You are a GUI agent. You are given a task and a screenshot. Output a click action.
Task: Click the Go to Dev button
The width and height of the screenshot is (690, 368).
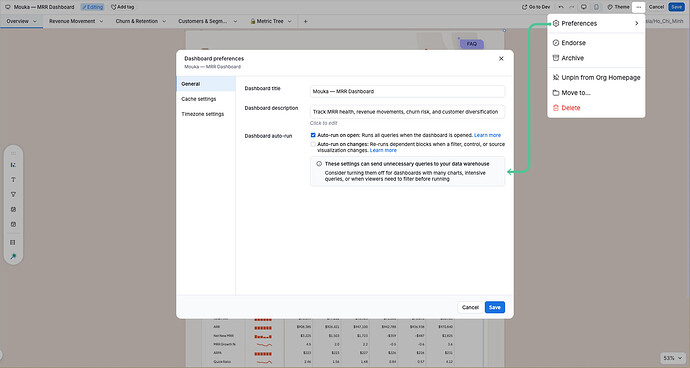coord(536,7)
